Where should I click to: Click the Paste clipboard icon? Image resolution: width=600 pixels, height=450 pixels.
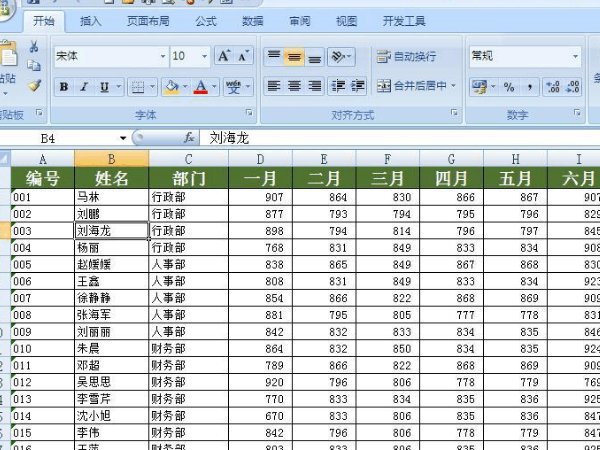[8, 54]
